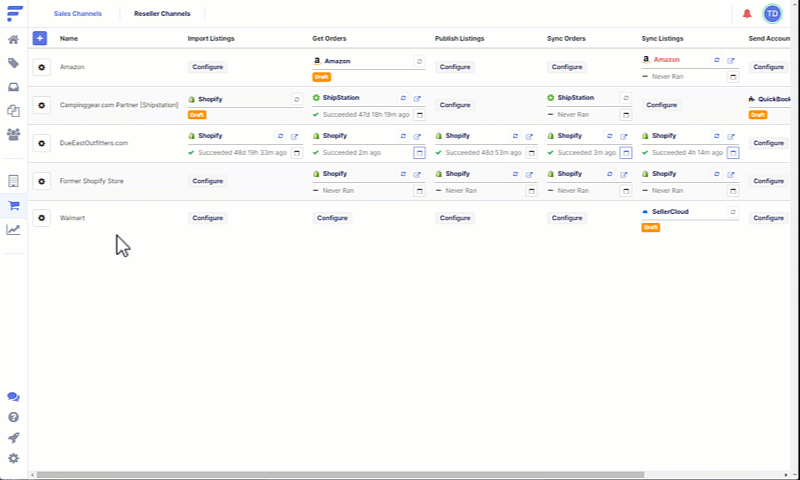Open the calendar icon on DueEastOutfitters Sync Listings
The image size is (800, 480).
pyautogui.click(x=733, y=153)
